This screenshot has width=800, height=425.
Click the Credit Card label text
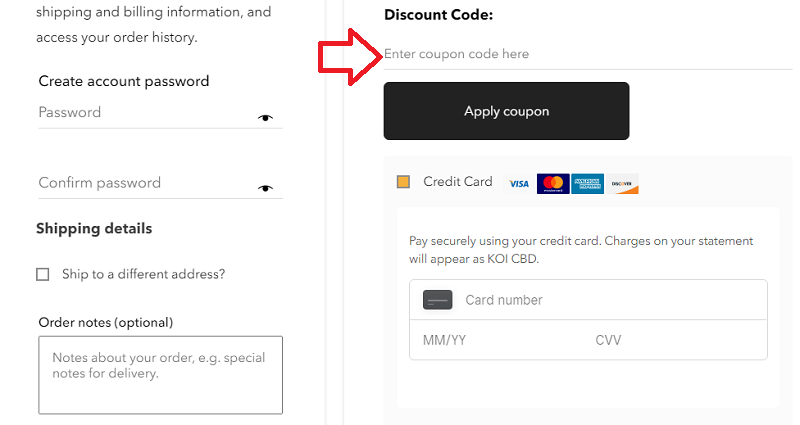(458, 182)
